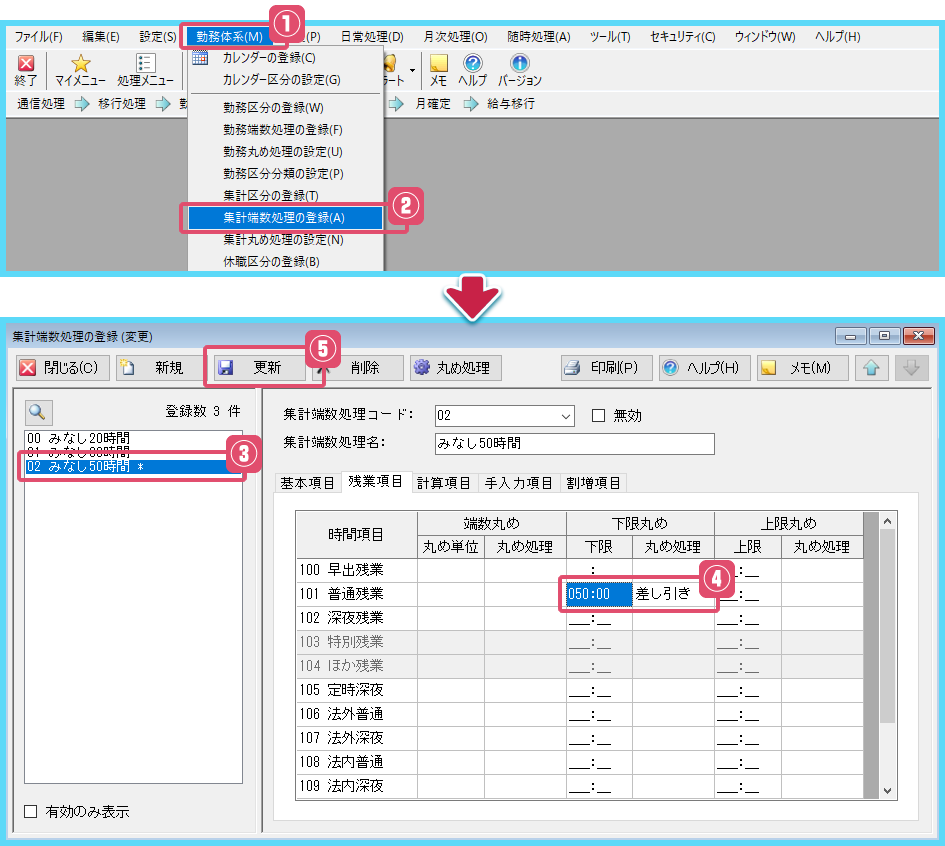Select 集計端数処理の登録(A) menu entry
This screenshot has width=945, height=846.
click(283, 217)
